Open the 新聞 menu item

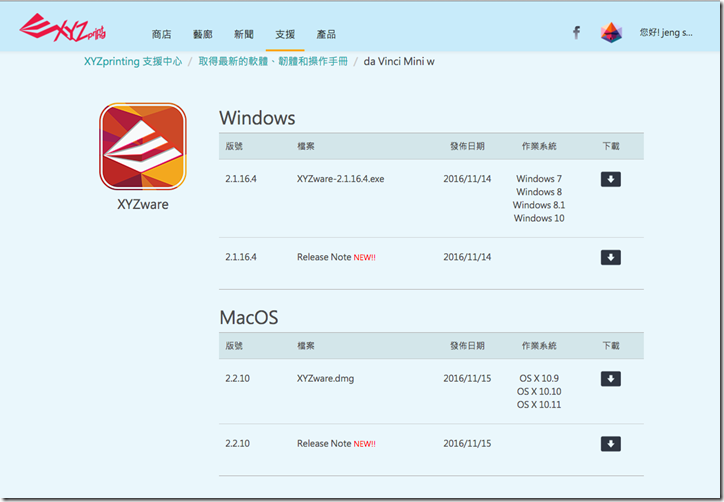pos(244,34)
